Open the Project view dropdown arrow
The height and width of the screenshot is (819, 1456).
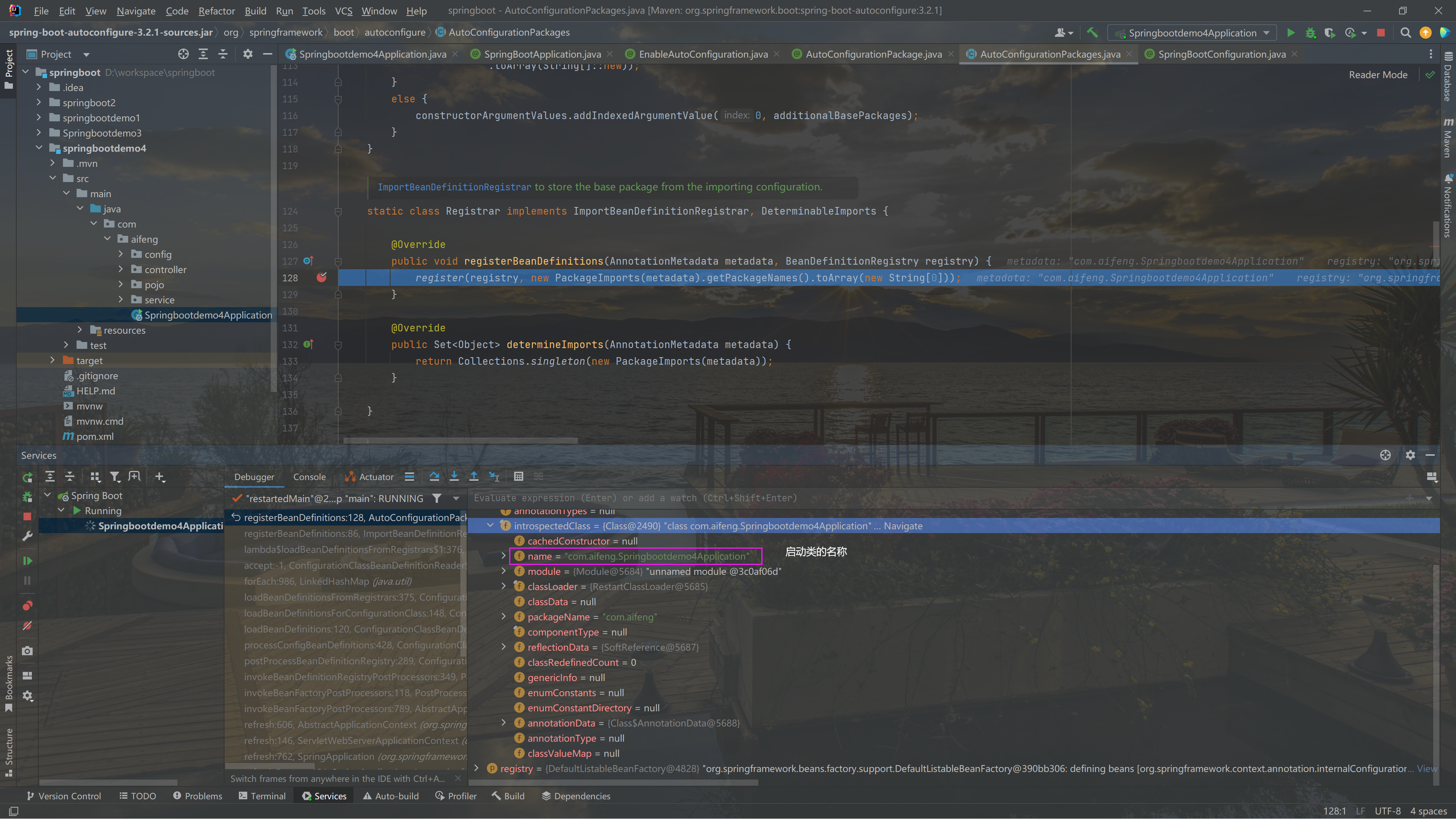pos(86,54)
